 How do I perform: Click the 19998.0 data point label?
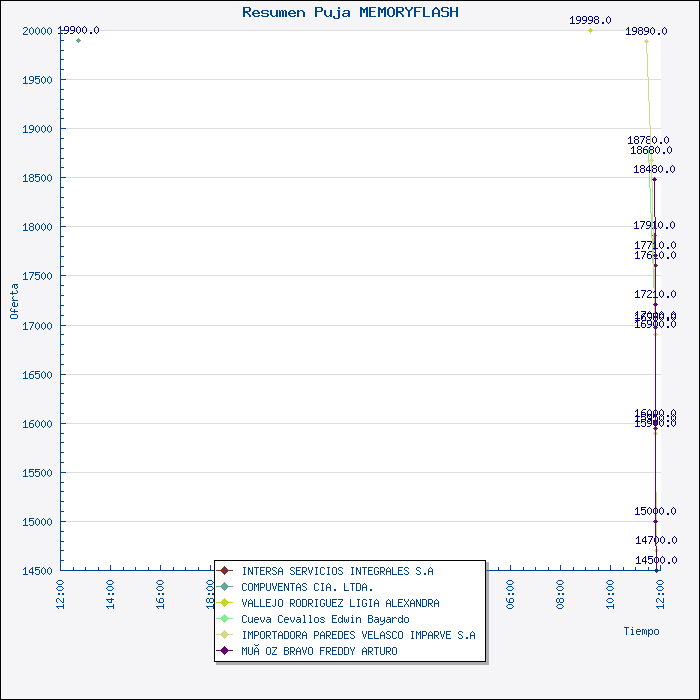tap(590, 20)
